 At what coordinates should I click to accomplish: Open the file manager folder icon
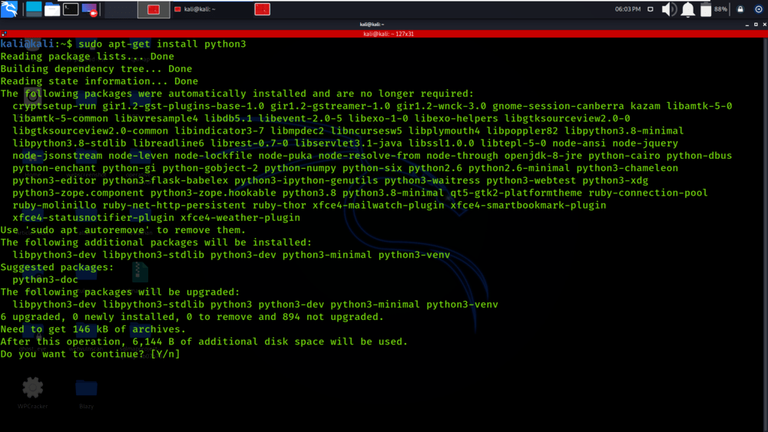(52, 9)
